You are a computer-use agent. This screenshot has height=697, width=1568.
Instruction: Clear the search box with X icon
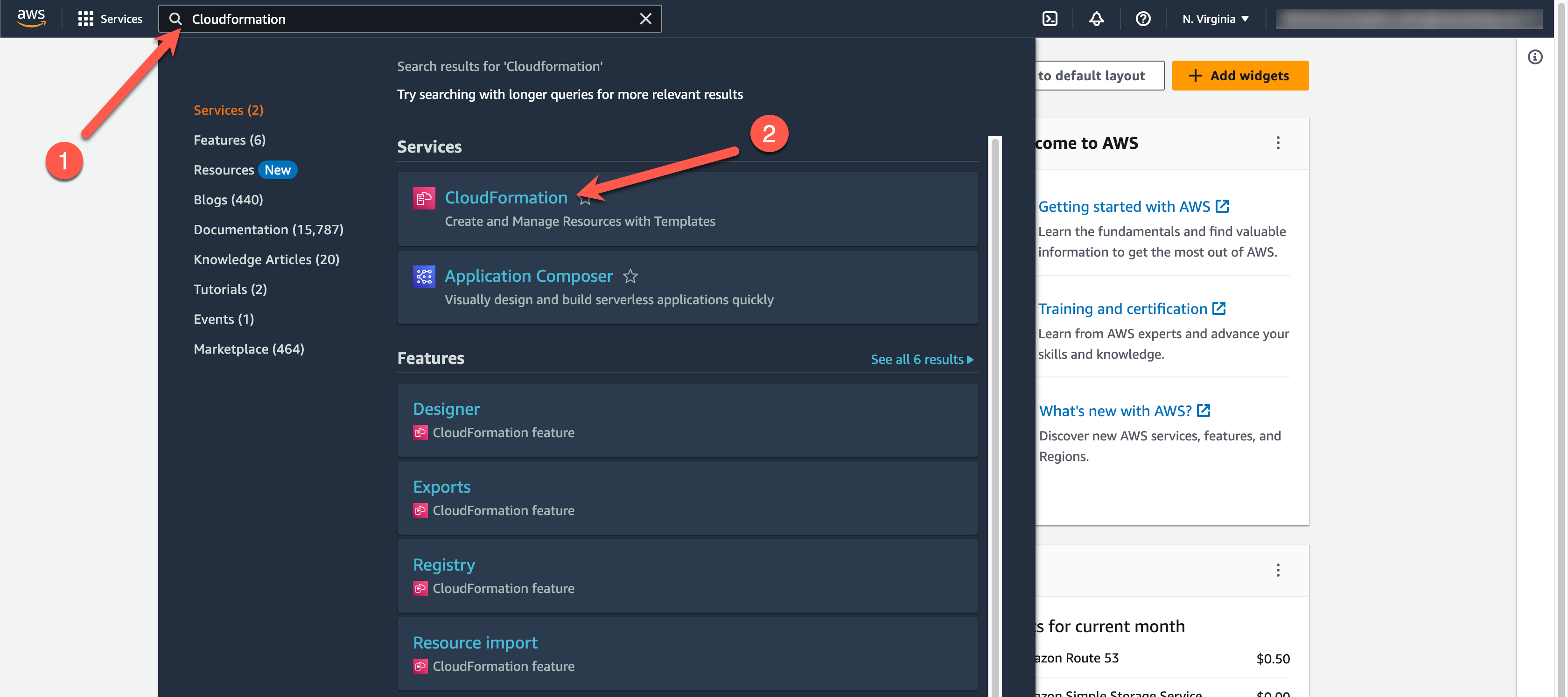(645, 19)
